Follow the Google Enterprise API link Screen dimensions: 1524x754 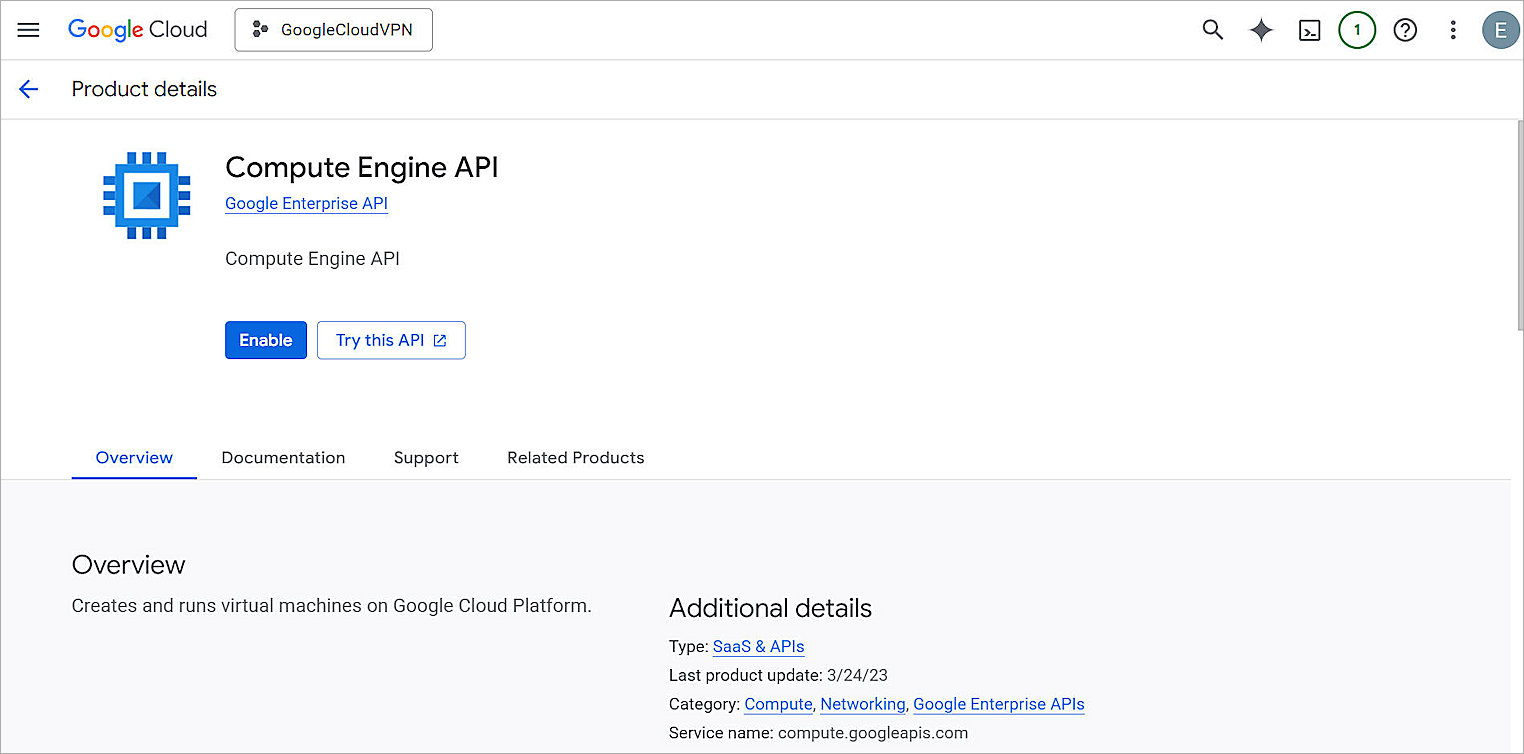(306, 203)
